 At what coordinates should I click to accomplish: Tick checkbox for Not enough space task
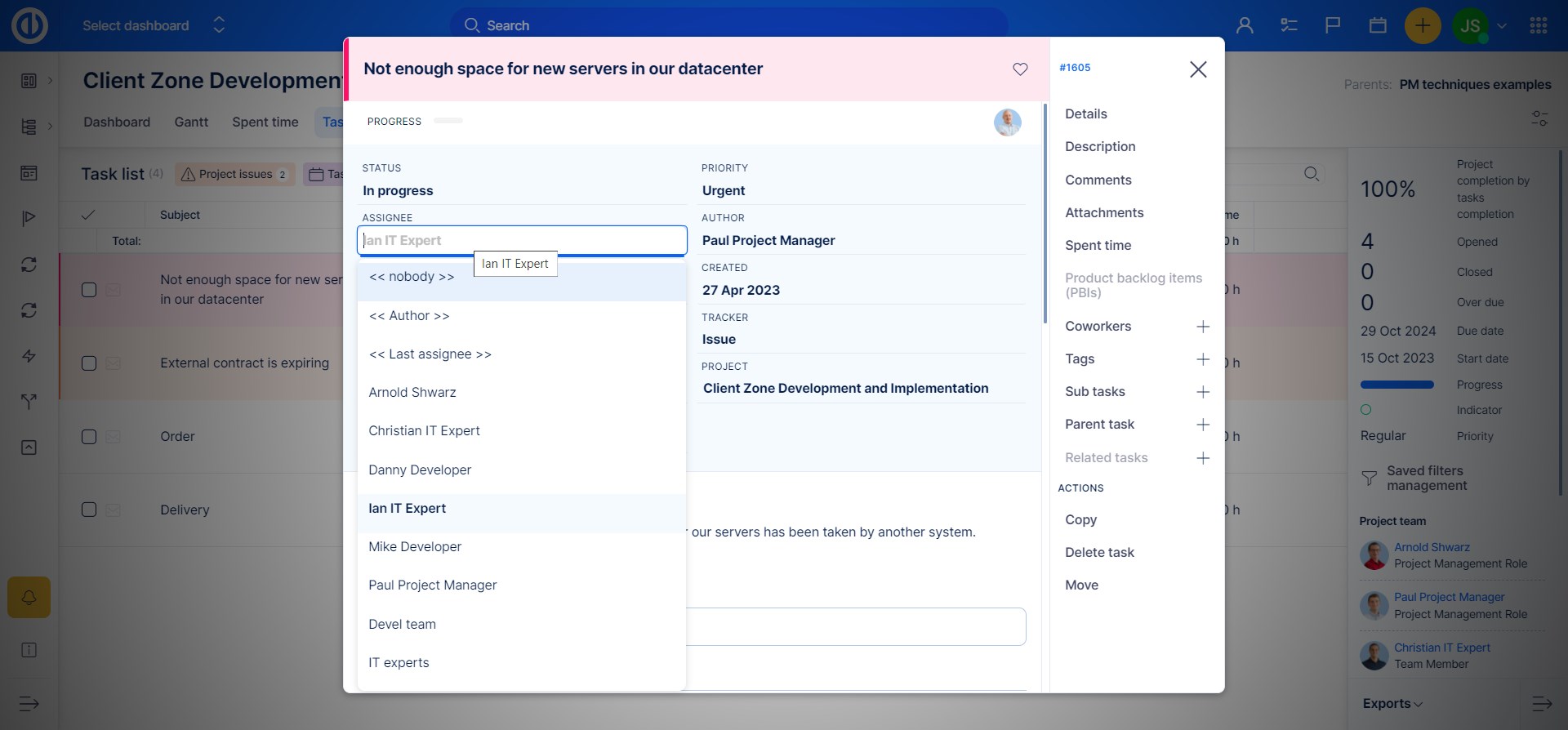point(89,290)
